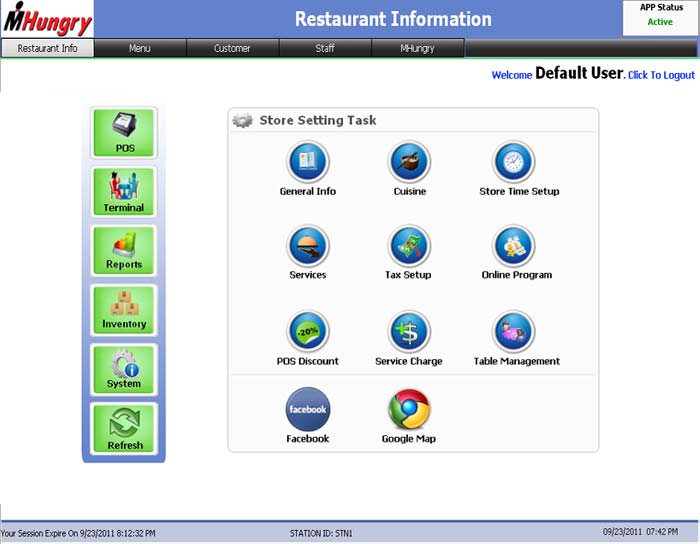The height and width of the screenshot is (544, 700).
Task: Open Reports from the sidebar
Action: [x=125, y=250]
